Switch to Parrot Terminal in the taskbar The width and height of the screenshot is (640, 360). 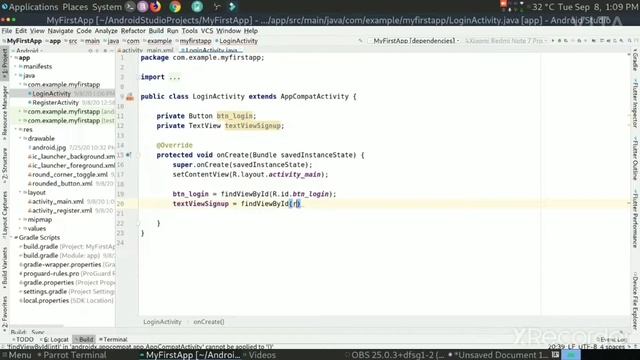click(x=72, y=355)
